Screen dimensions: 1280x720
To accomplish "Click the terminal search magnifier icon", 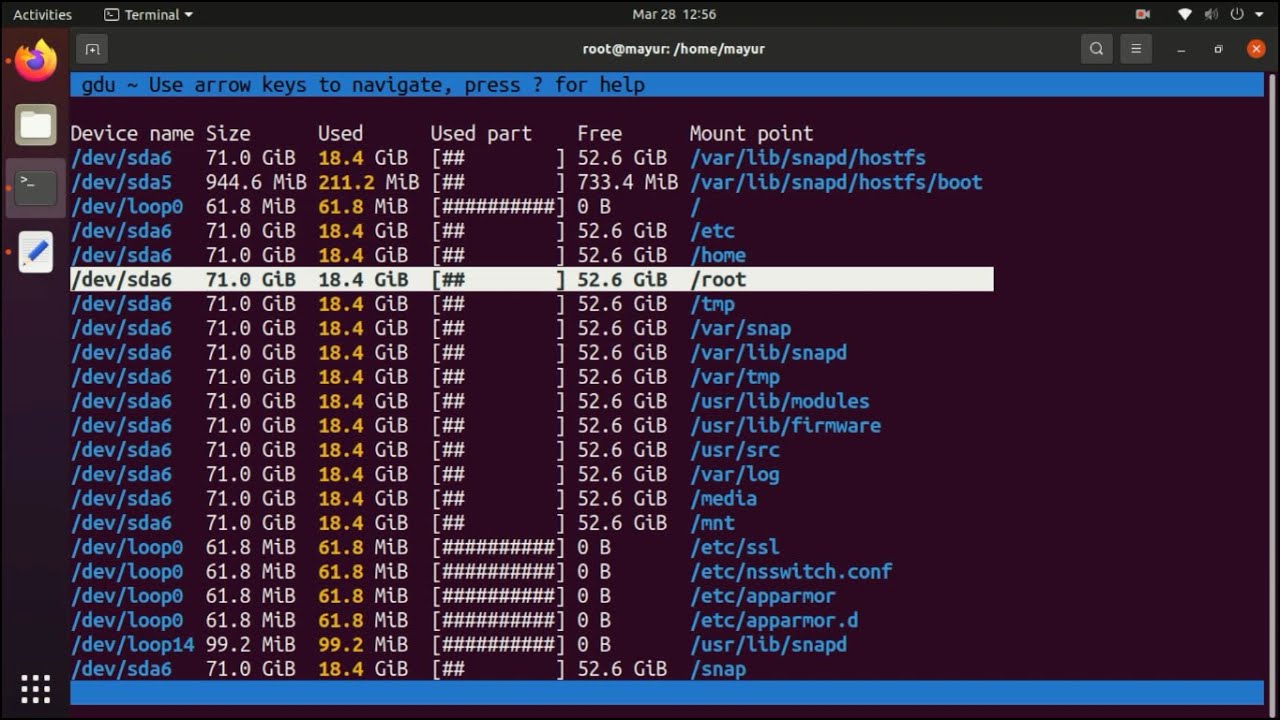I will pos(1097,49).
